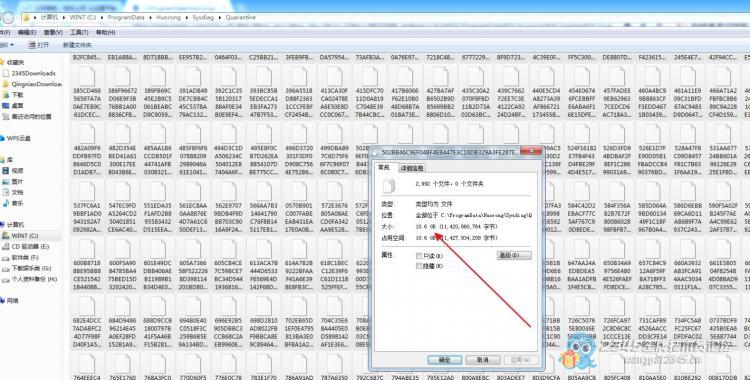This screenshot has width=750, height=380.
Task: Click the 高级 advanced attributes button
Action: coord(514,256)
